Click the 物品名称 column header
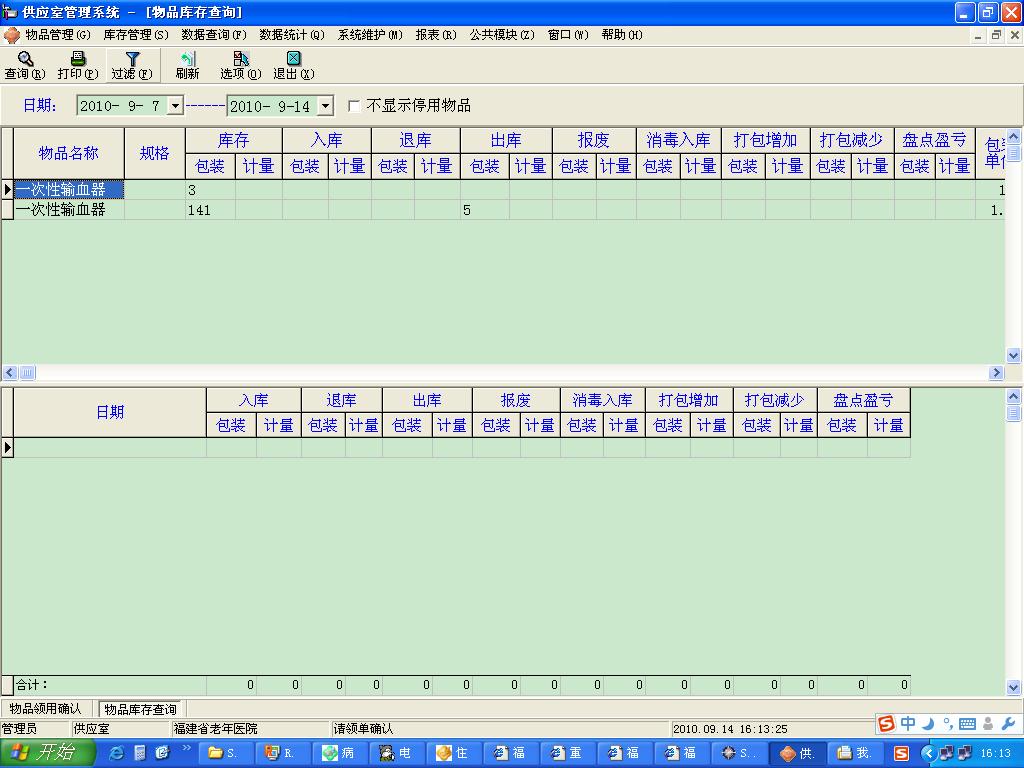 68,153
